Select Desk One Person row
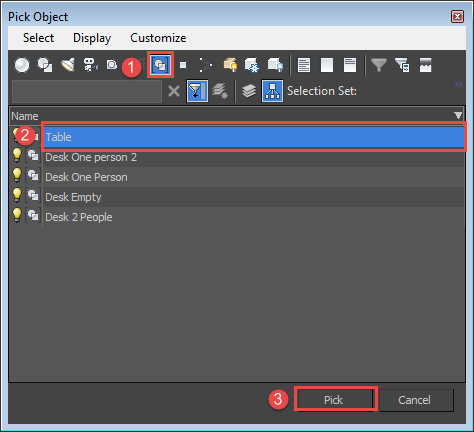The width and height of the screenshot is (474, 432). click(x=254, y=177)
